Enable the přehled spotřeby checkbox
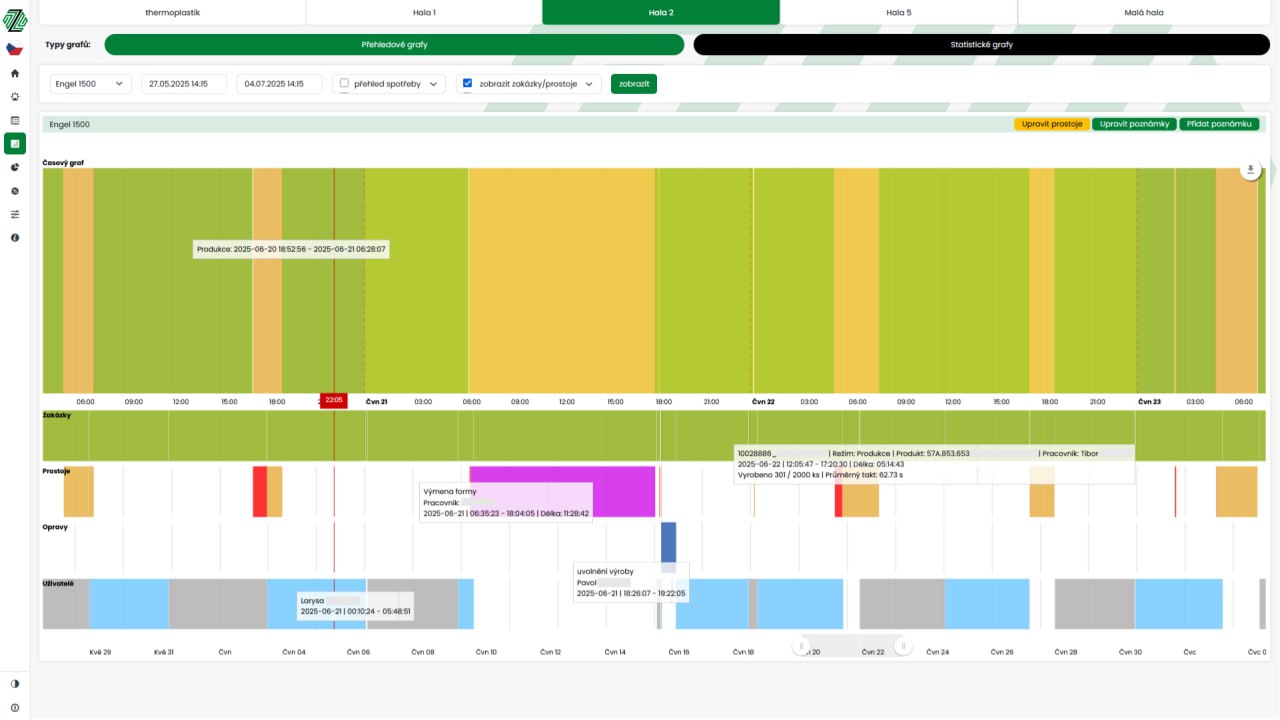 coord(344,84)
